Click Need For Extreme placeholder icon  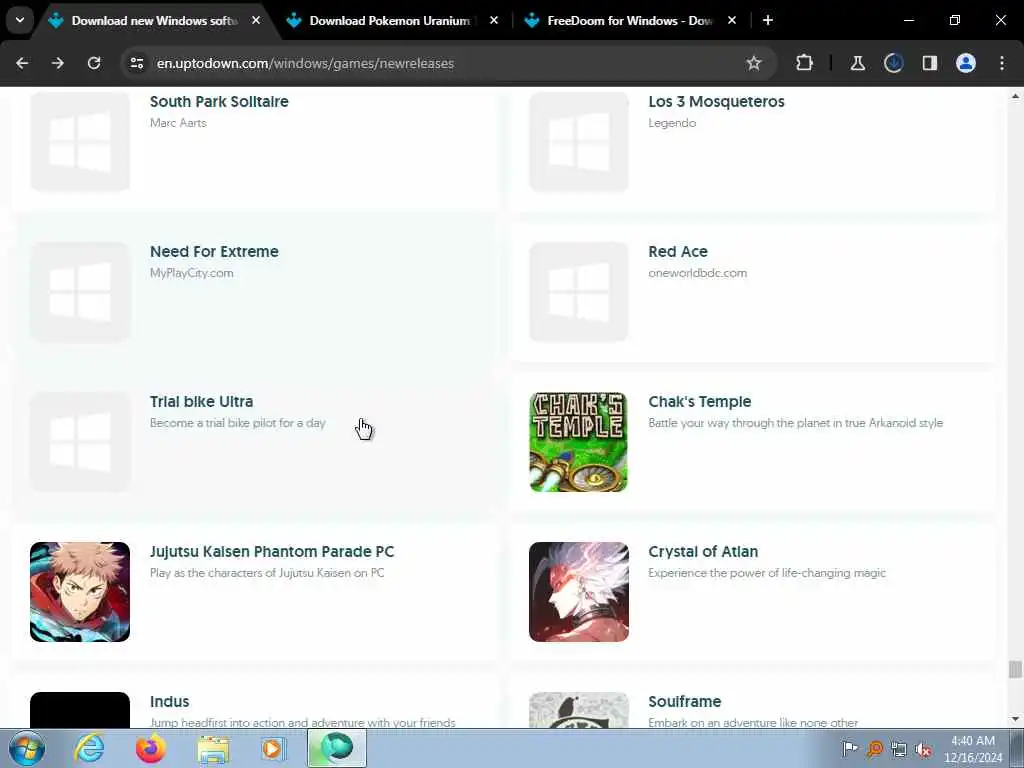[x=80, y=292]
